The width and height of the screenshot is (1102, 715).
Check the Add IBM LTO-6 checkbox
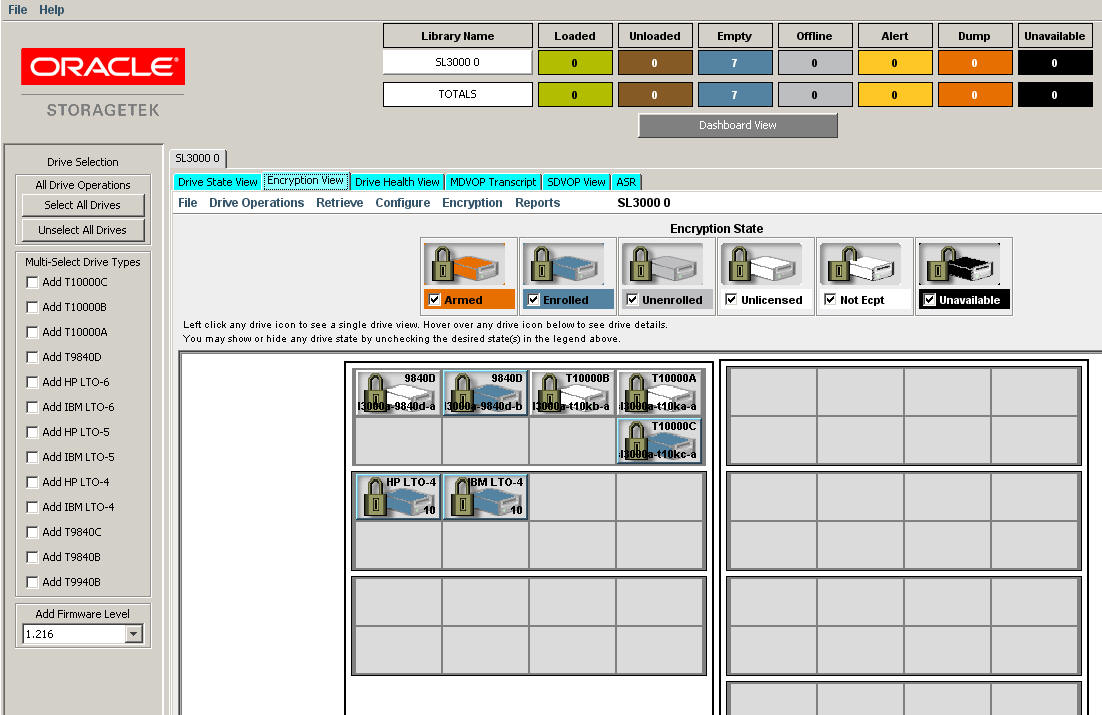point(32,407)
